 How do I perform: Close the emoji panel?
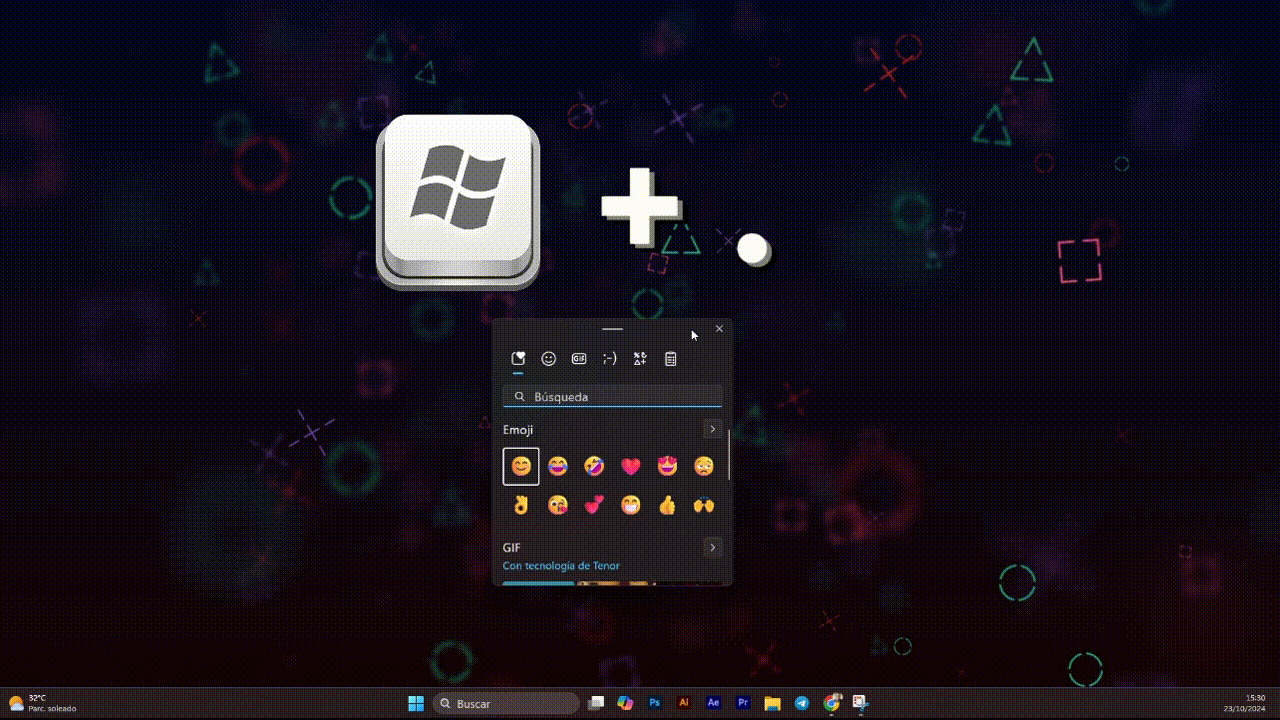click(x=719, y=329)
